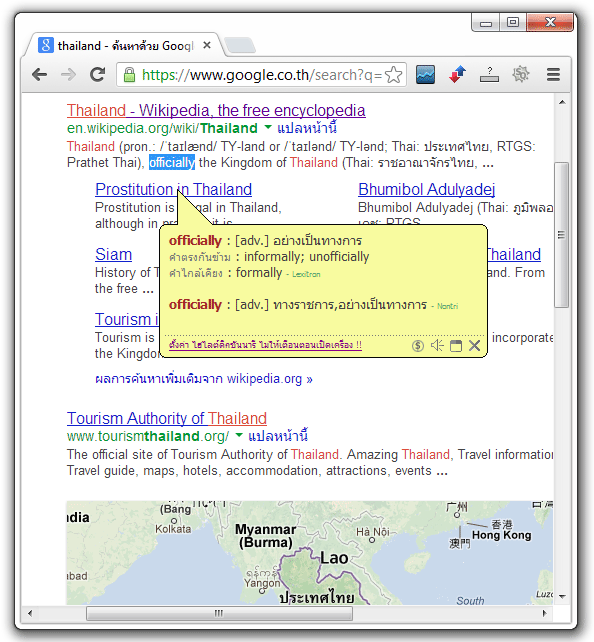594x642 pixels.
Task: Click แปลหน้านี้ next to Wikipedia URL
Action: [x=307, y=128]
